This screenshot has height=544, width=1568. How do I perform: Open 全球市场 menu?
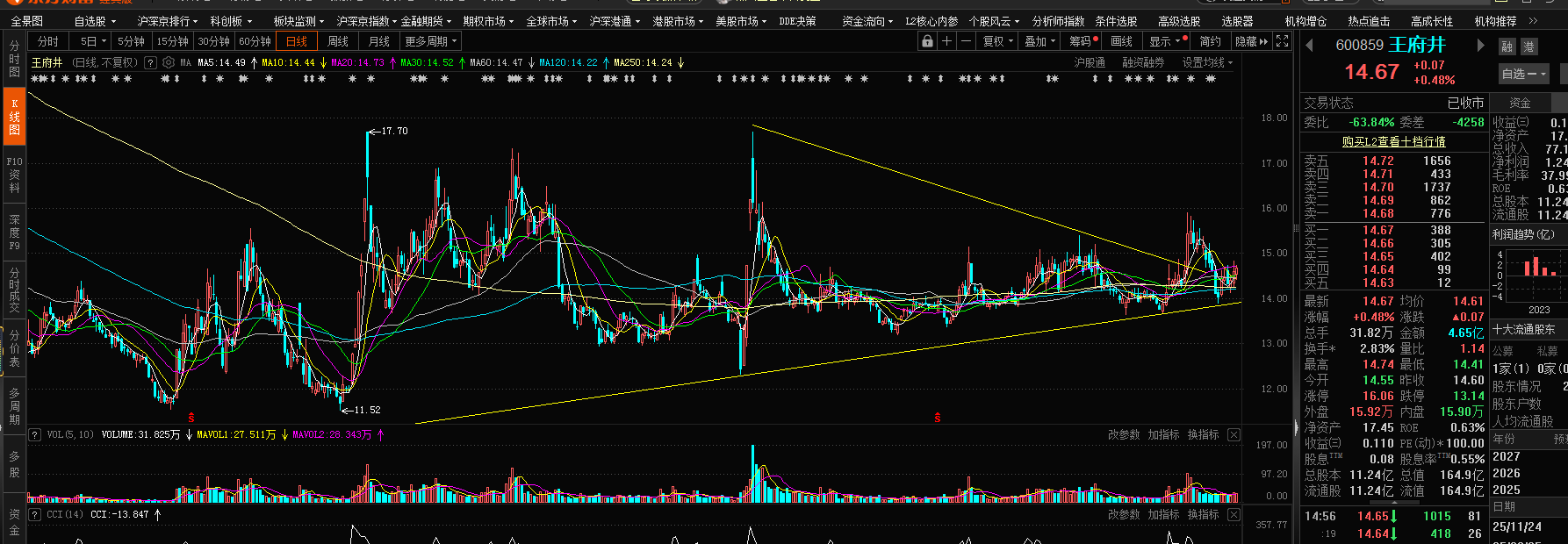[551, 20]
